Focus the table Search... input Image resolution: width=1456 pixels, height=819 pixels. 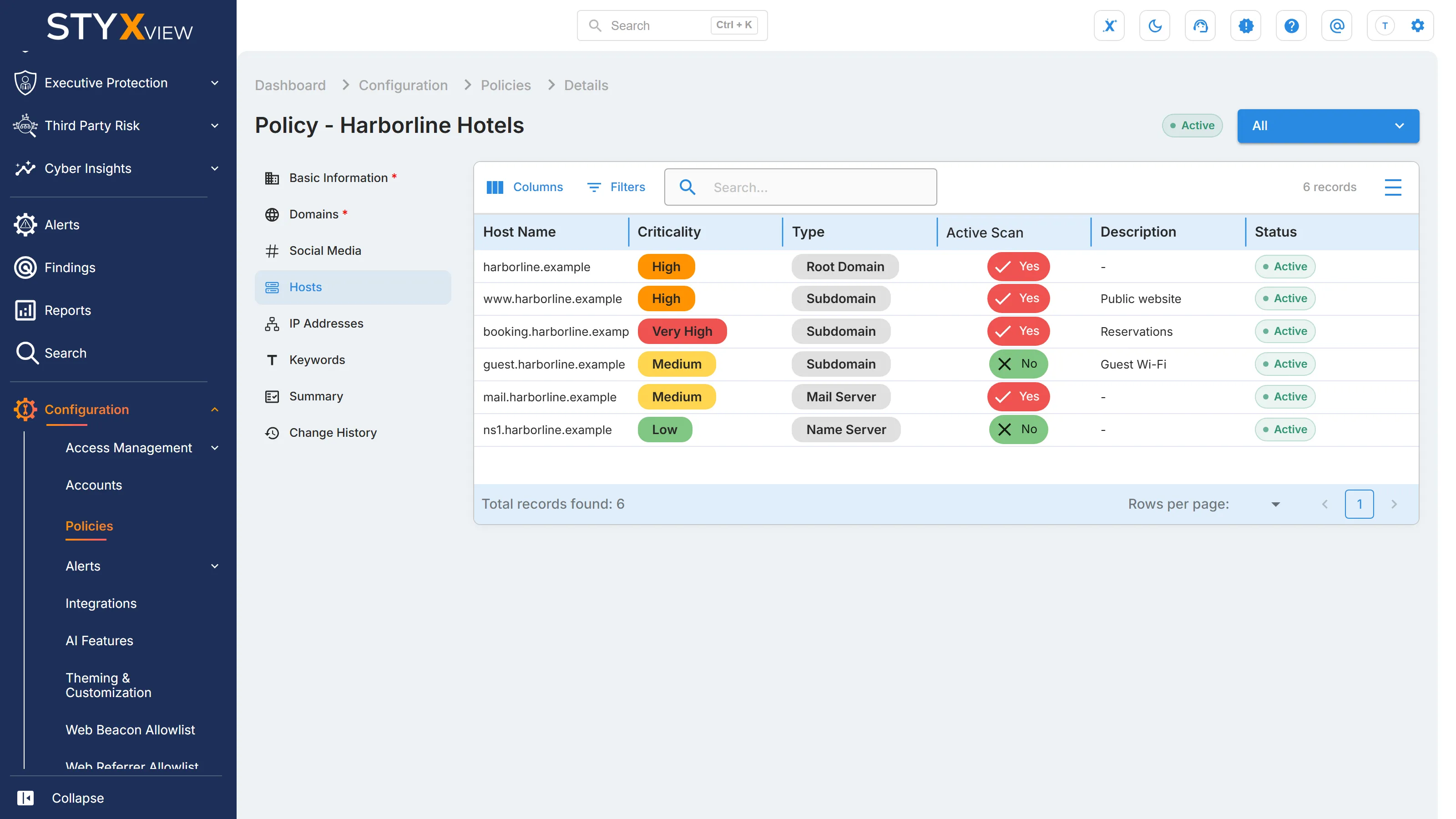click(800, 187)
